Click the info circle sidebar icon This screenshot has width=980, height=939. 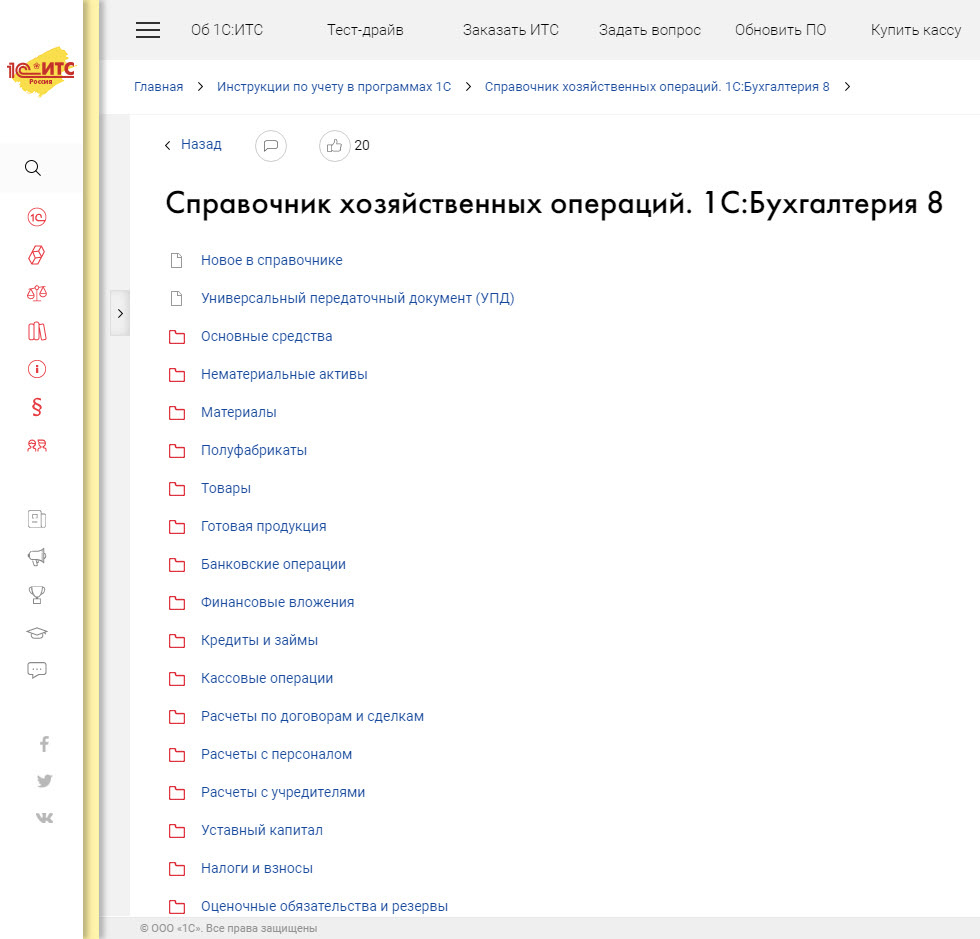click(37, 369)
